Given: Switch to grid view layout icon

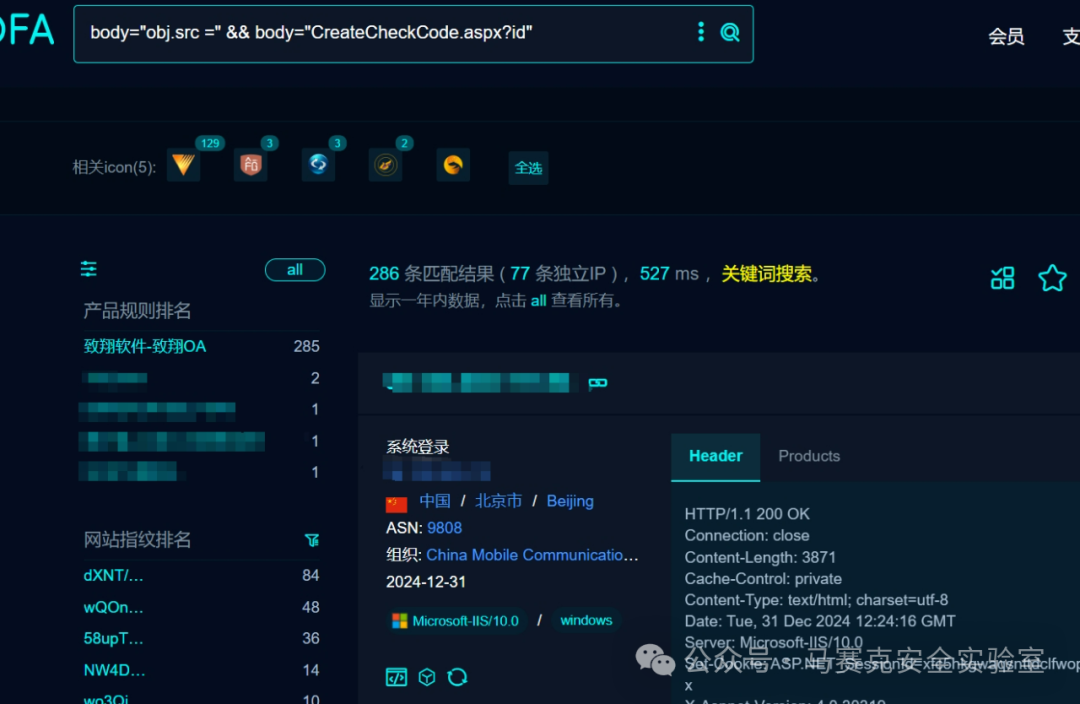Looking at the screenshot, I should pos(1002,278).
